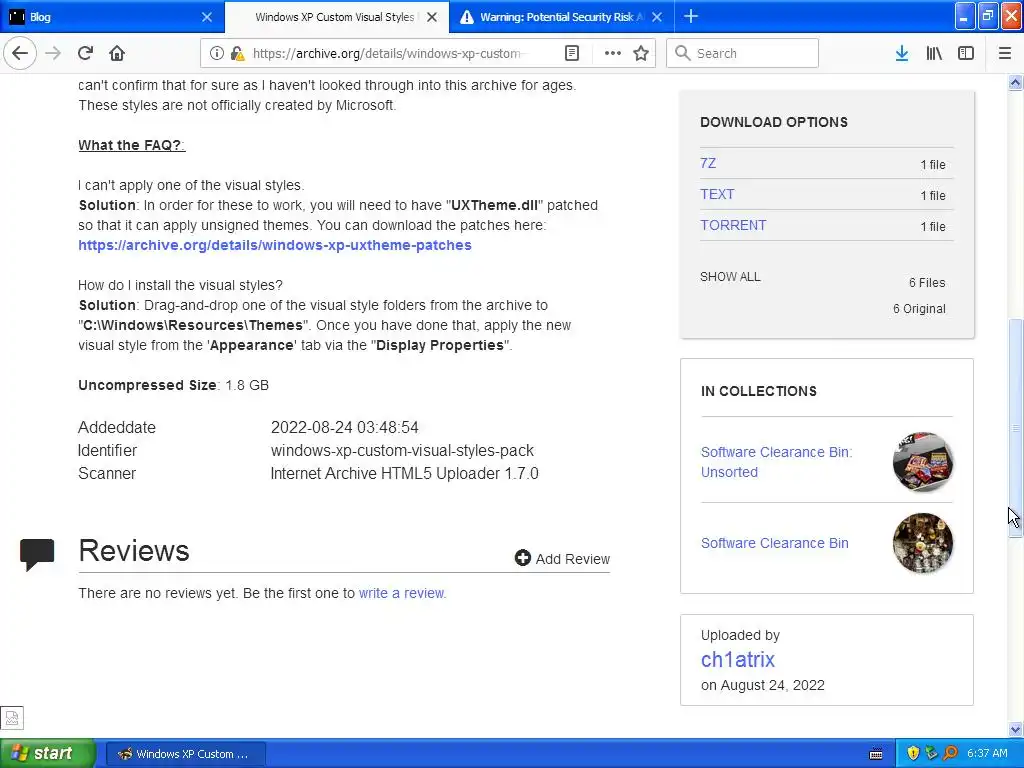
Task: Toggle reader view icon
Action: [x=571, y=53]
